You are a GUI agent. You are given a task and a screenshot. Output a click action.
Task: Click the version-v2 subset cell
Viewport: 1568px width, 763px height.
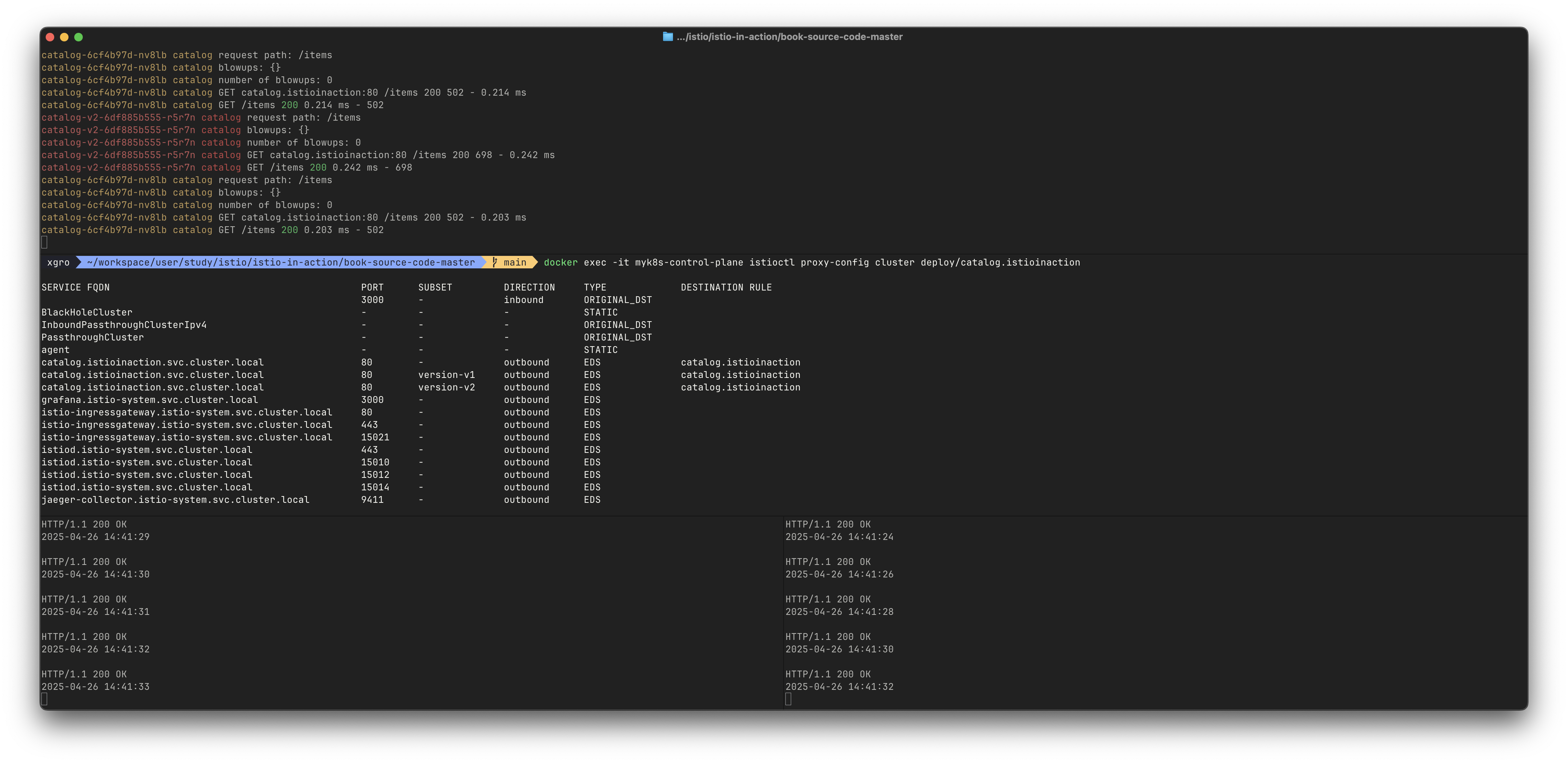coord(447,387)
